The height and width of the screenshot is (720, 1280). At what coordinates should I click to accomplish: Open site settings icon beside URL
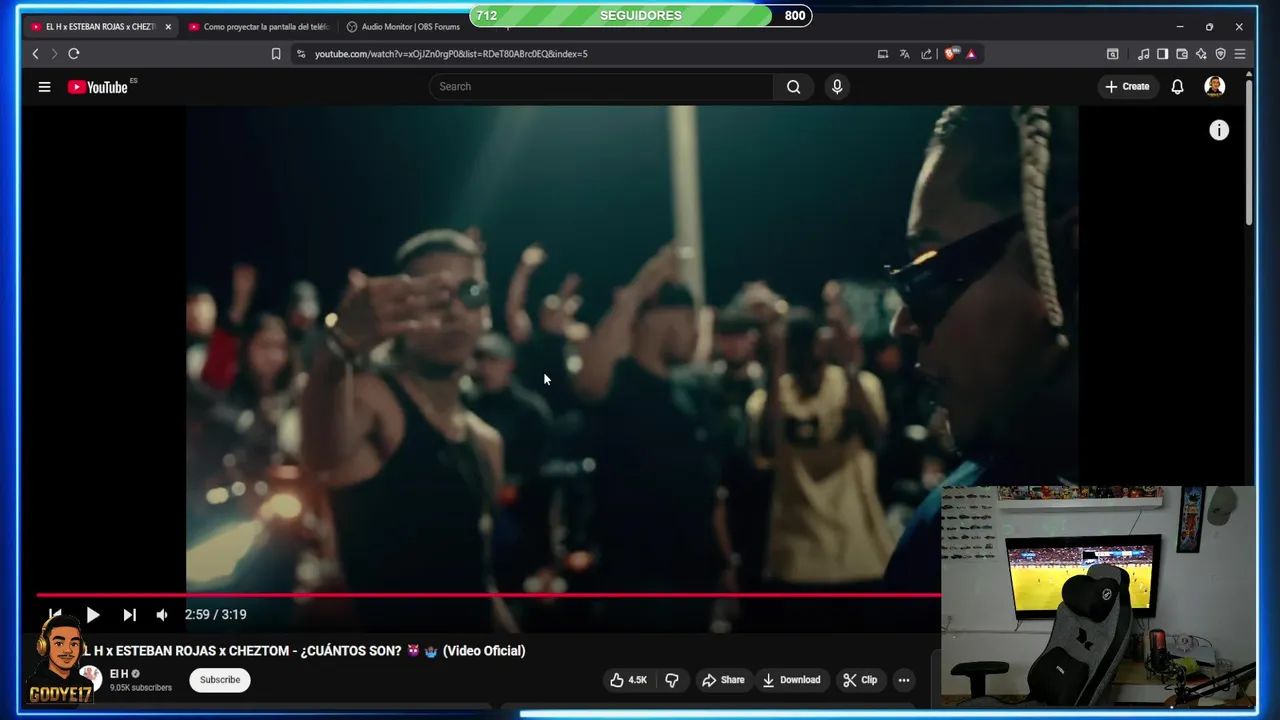coord(301,54)
